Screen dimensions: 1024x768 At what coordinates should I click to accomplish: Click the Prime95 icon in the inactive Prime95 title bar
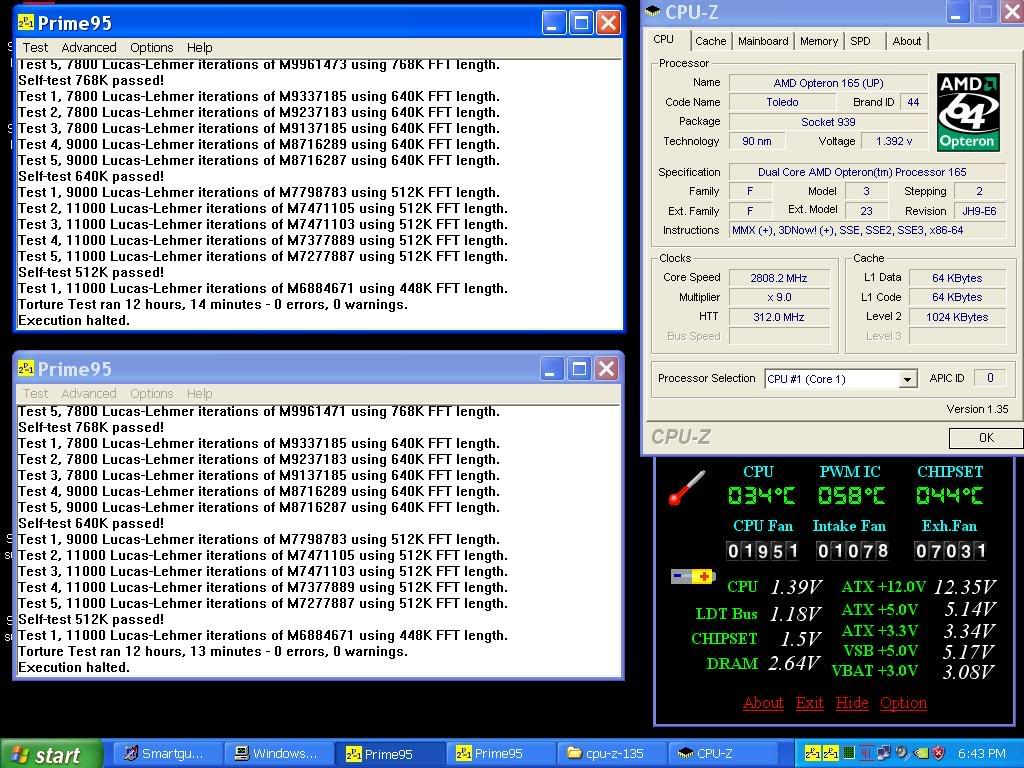(x=26, y=369)
